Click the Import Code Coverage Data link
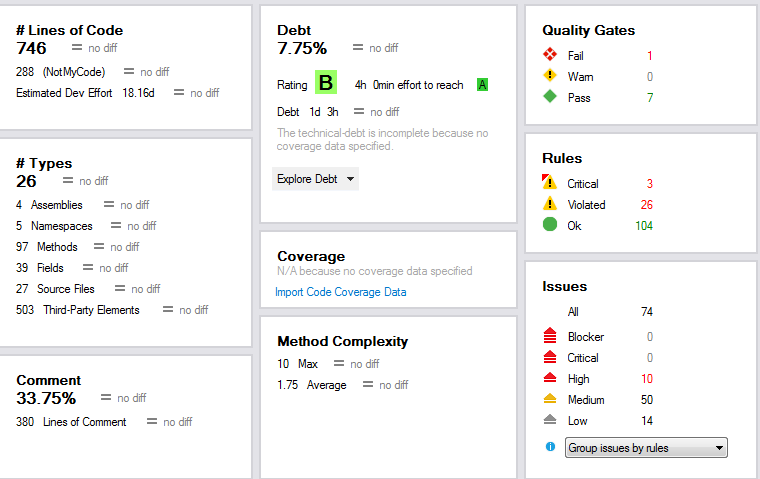760x479 pixels. tap(340, 292)
